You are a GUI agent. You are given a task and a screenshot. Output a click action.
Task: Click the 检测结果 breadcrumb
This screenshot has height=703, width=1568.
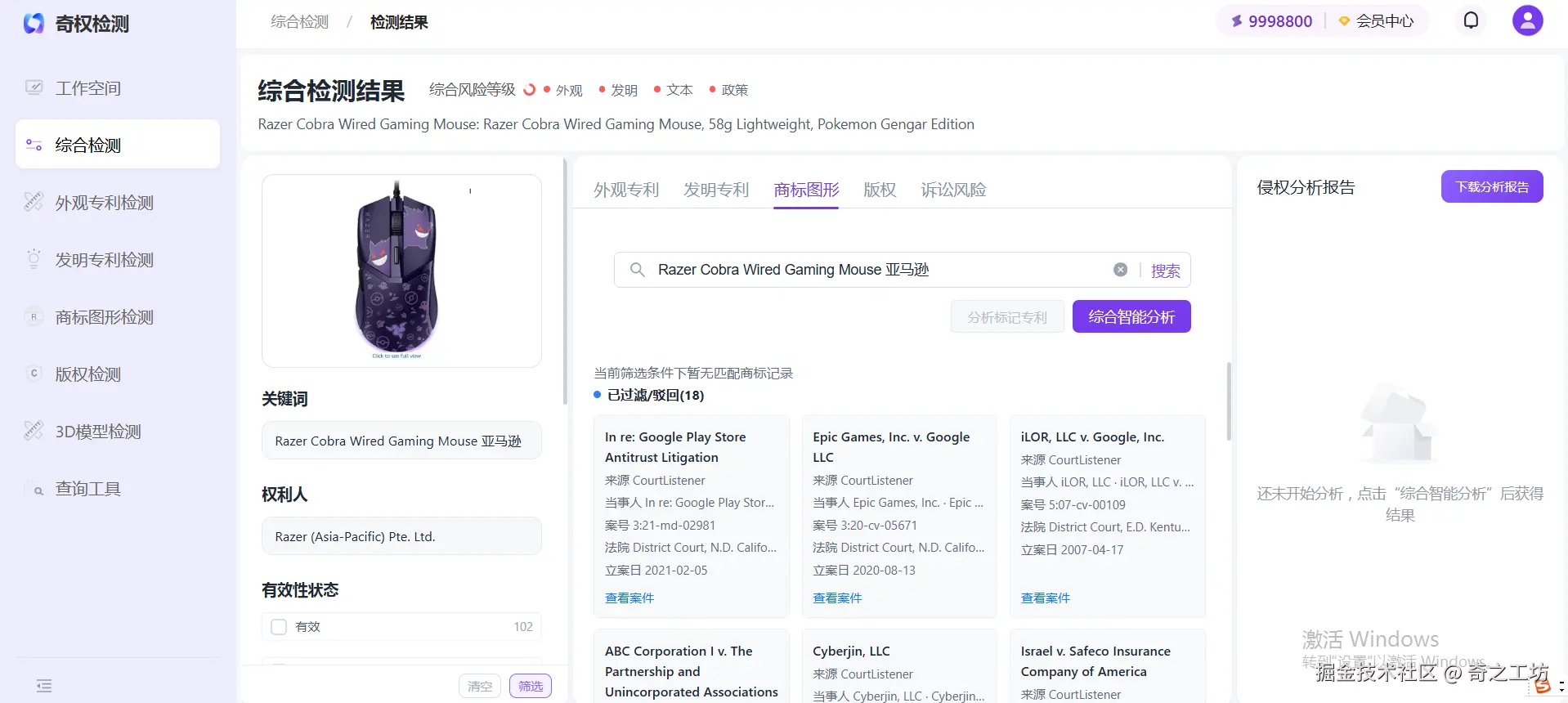[399, 22]
